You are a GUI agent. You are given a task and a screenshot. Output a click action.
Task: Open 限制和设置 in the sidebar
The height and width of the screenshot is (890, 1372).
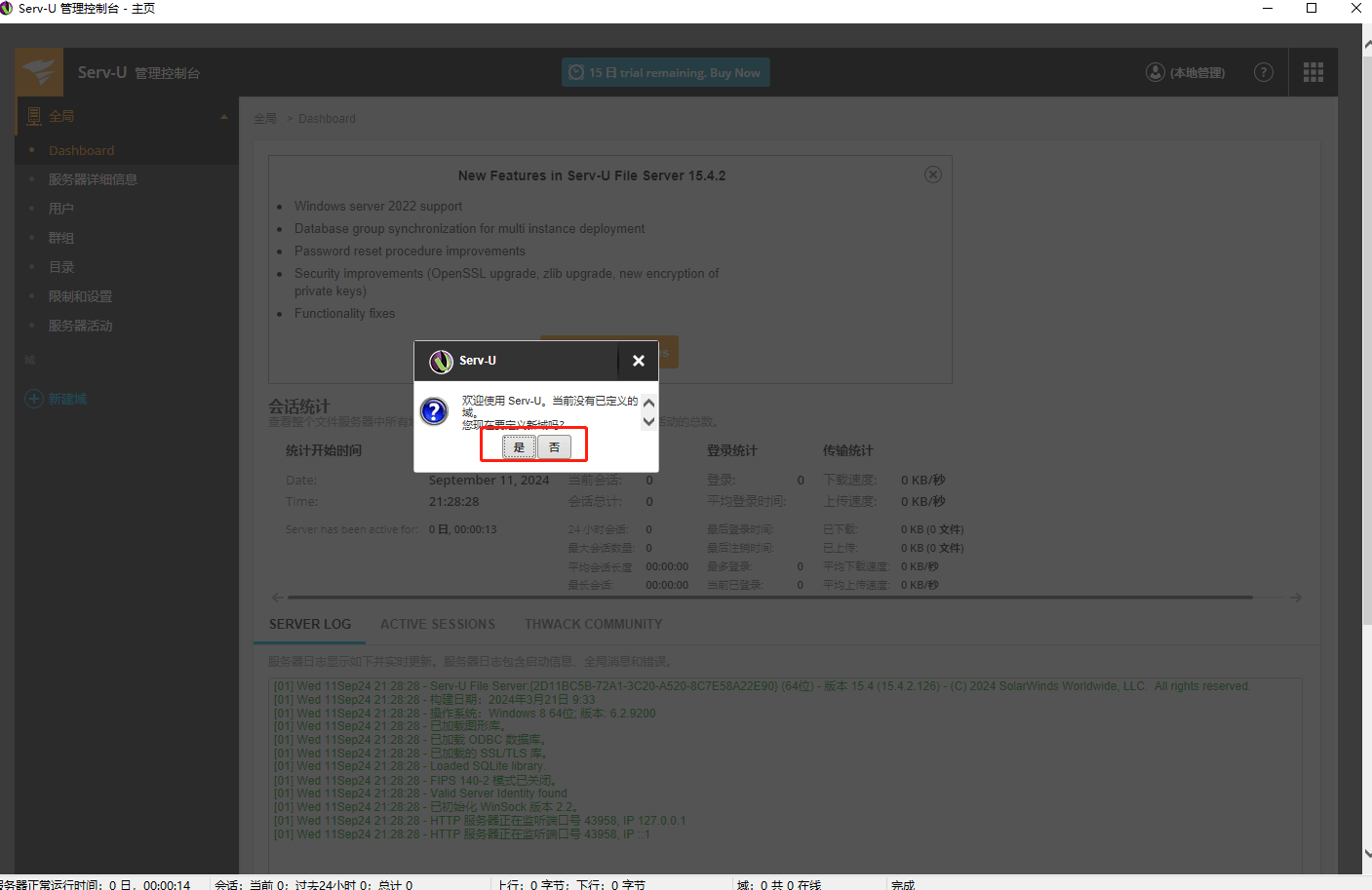[80, 296]
